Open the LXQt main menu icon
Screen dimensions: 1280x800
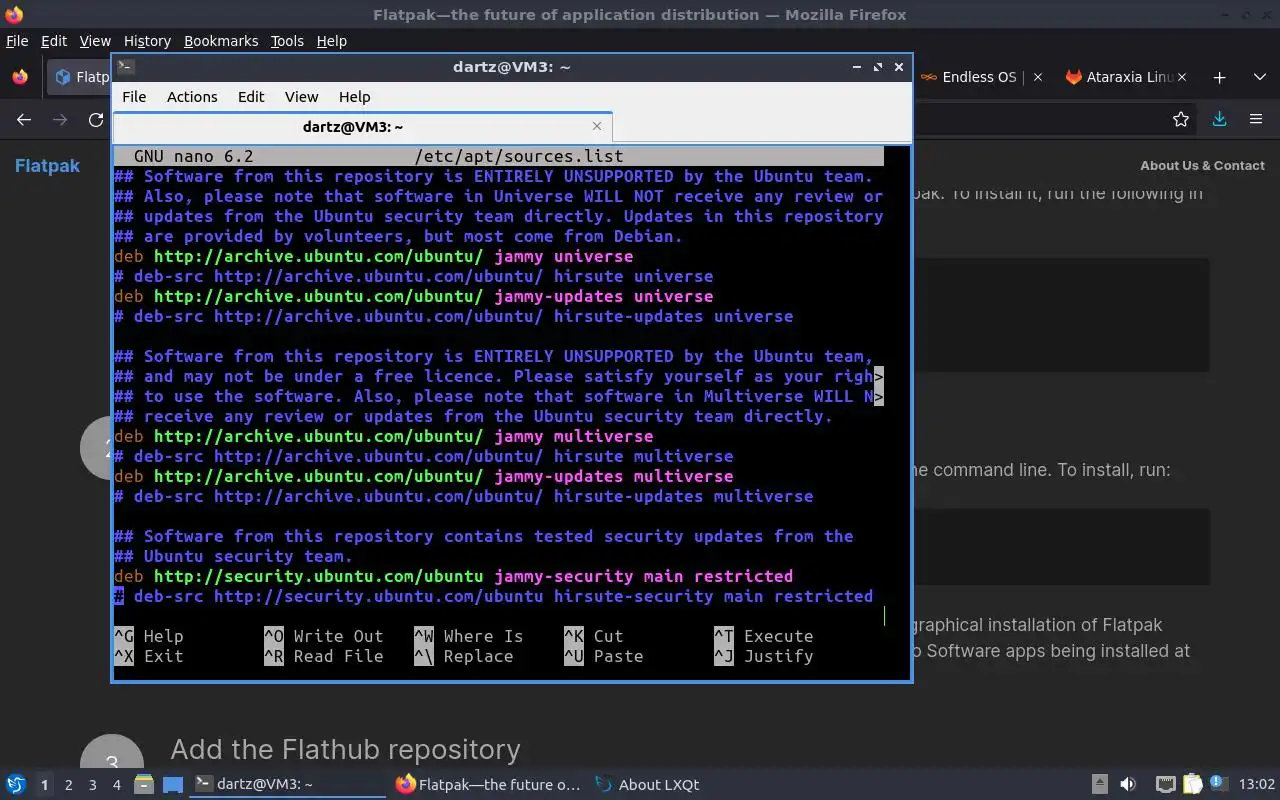[x=16, y=785]
